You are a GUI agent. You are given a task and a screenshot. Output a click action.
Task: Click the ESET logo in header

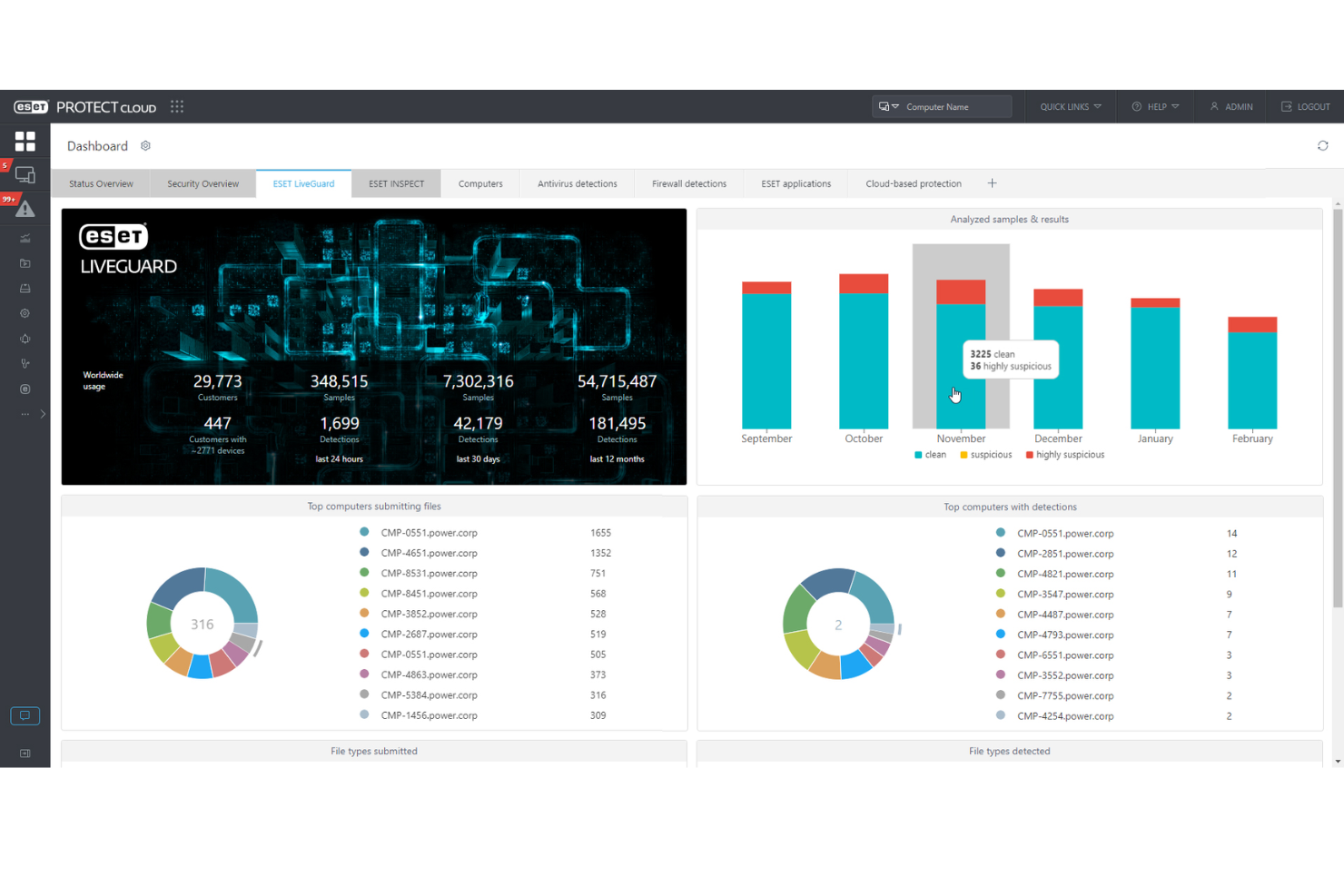31,106
